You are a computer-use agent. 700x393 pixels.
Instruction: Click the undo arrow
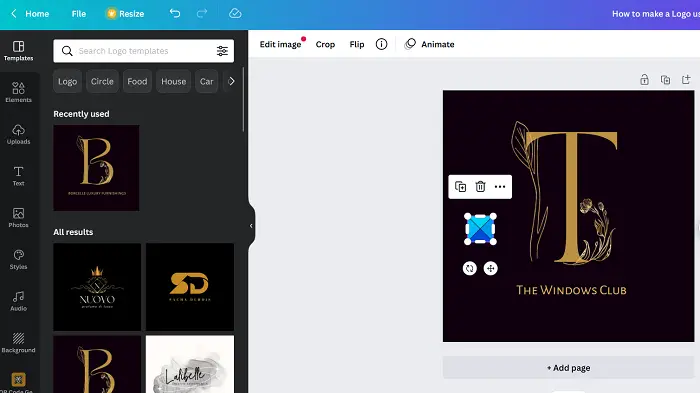(x=175, y=13)
